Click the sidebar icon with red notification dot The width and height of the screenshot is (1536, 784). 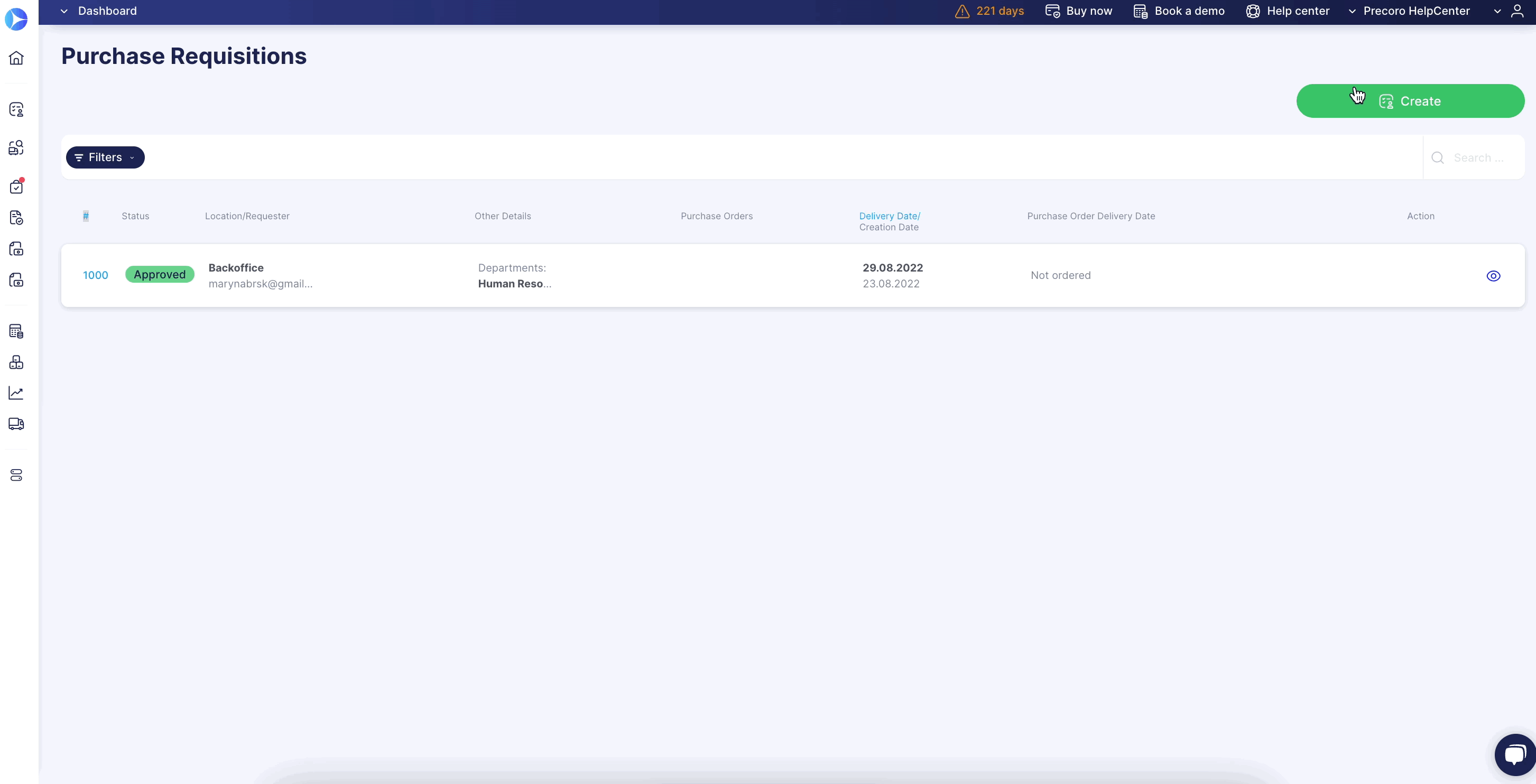point(16,186)
